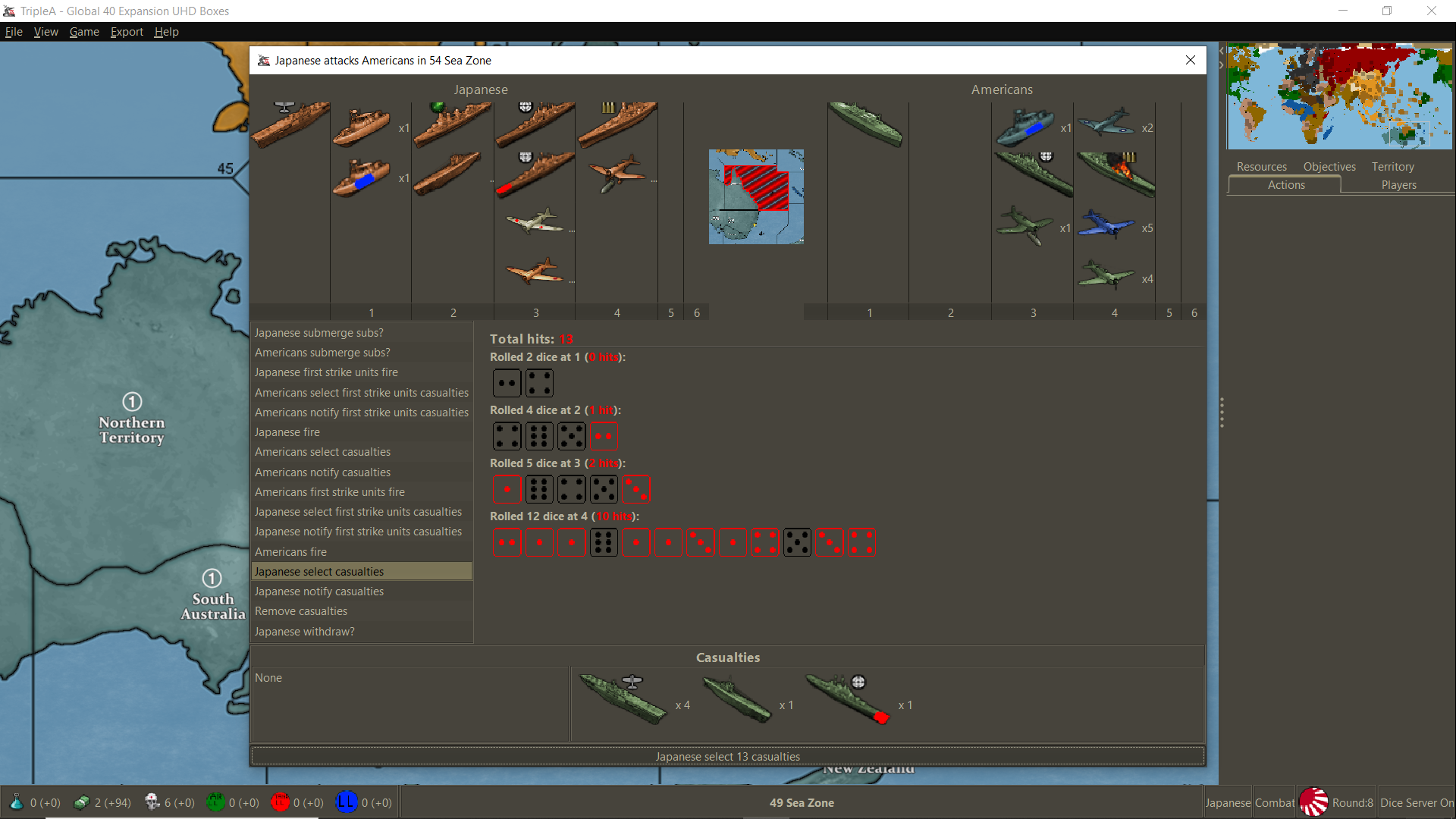1456x819 pixels.
Task: Click the sea zone 54 battle map thumbnail
Action: tap(756, 196)
